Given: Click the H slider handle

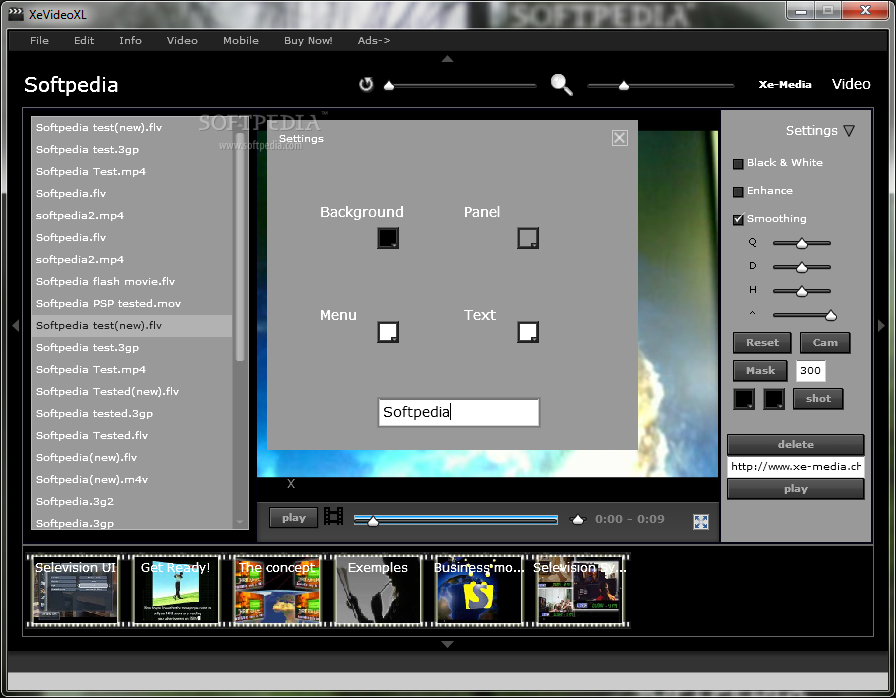Looking at the screenshot, I should [802, 291].
